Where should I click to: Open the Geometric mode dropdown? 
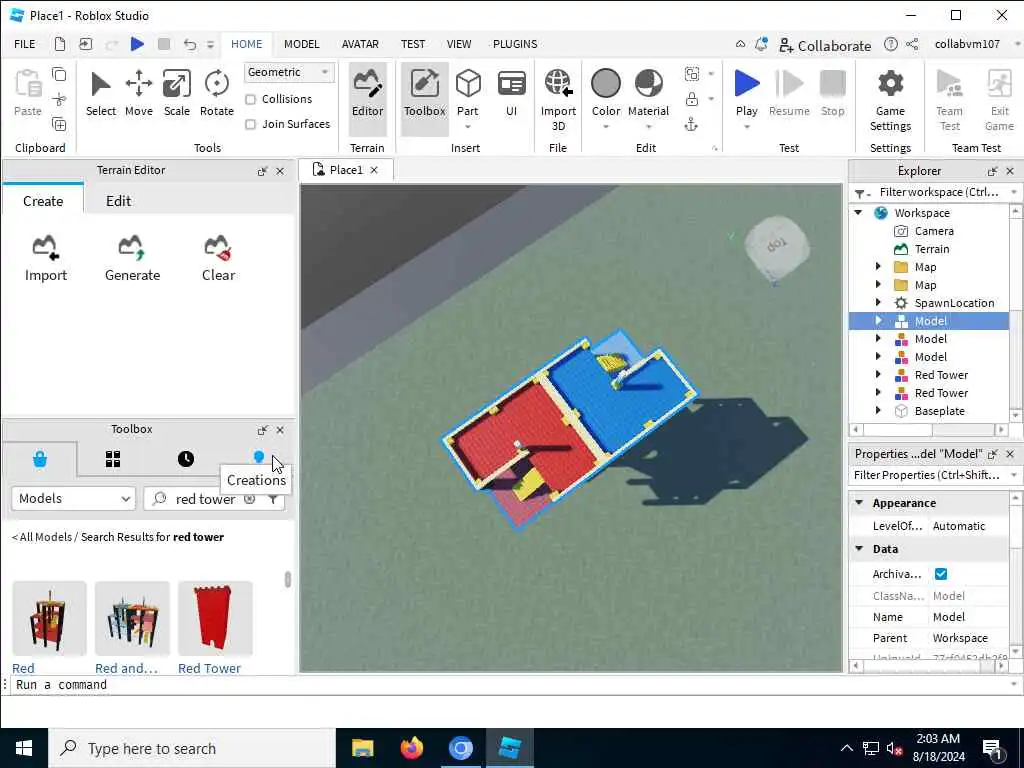[x=289, y=72]
